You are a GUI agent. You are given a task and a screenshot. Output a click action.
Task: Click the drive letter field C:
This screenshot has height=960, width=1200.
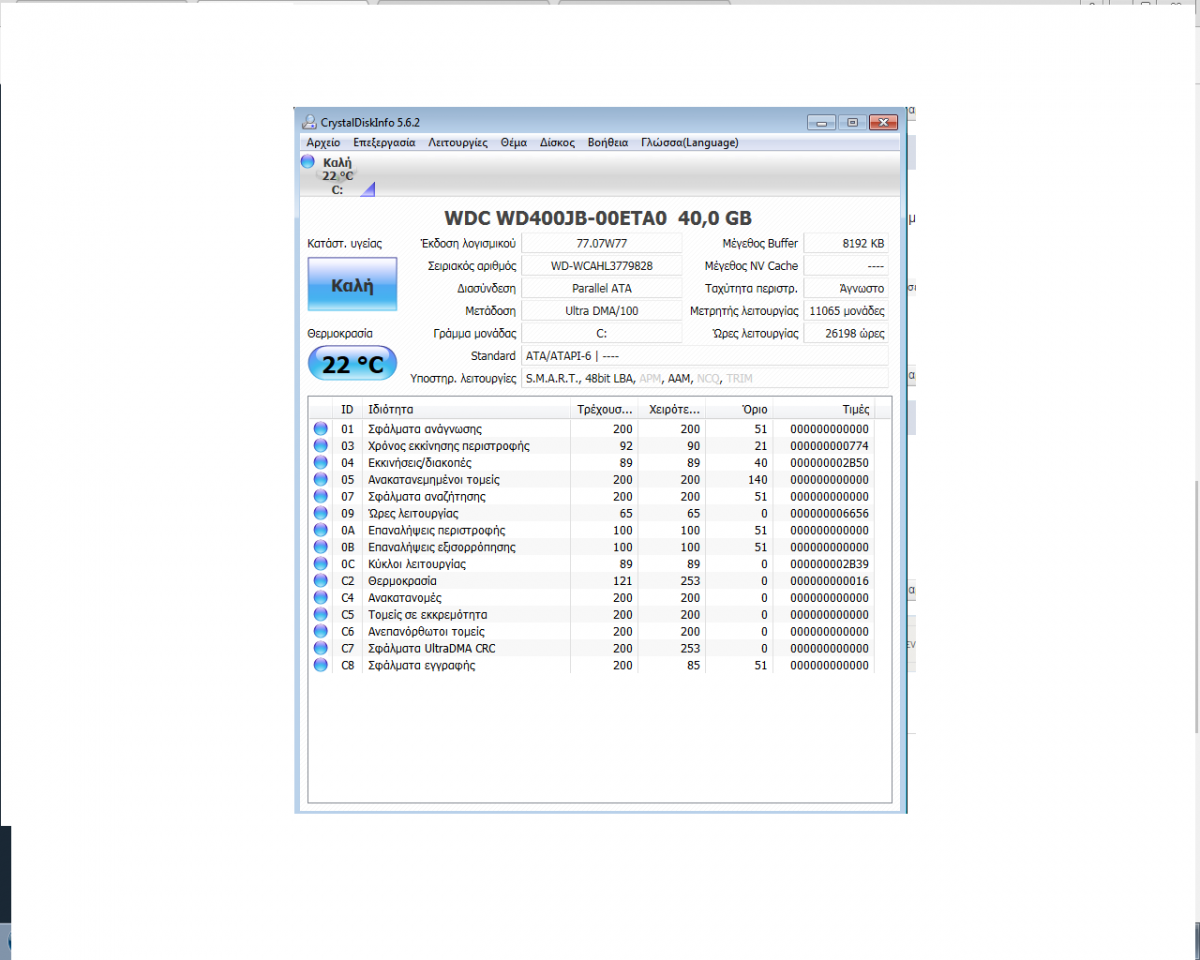click(x=601, y=333)
